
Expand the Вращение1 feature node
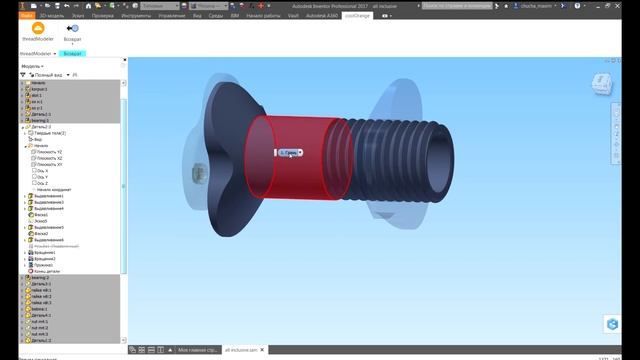click(25, 253)
